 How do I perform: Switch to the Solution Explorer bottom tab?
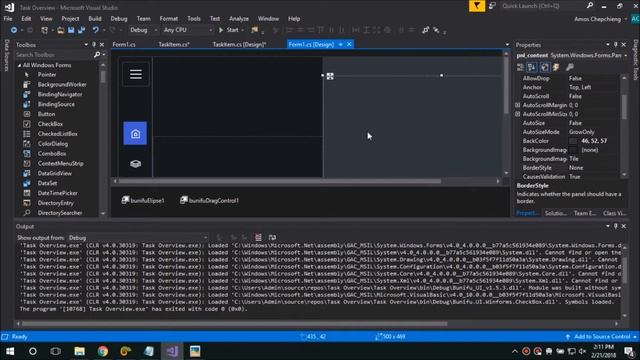point(556,213)
